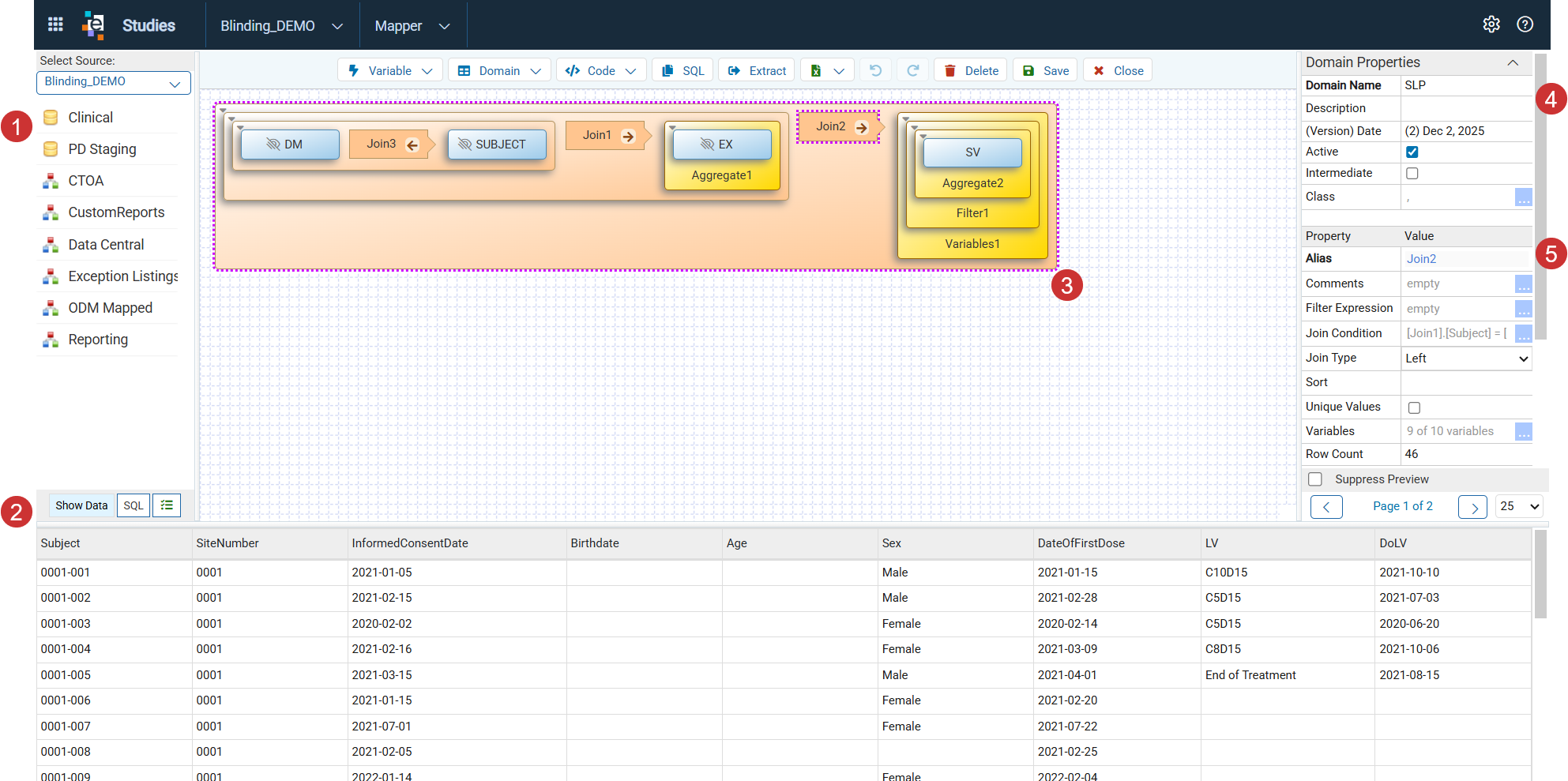Tick the Suppress Preview checkbox
The height and width of the screenshot is (781, 1568).
[1315, 479]
